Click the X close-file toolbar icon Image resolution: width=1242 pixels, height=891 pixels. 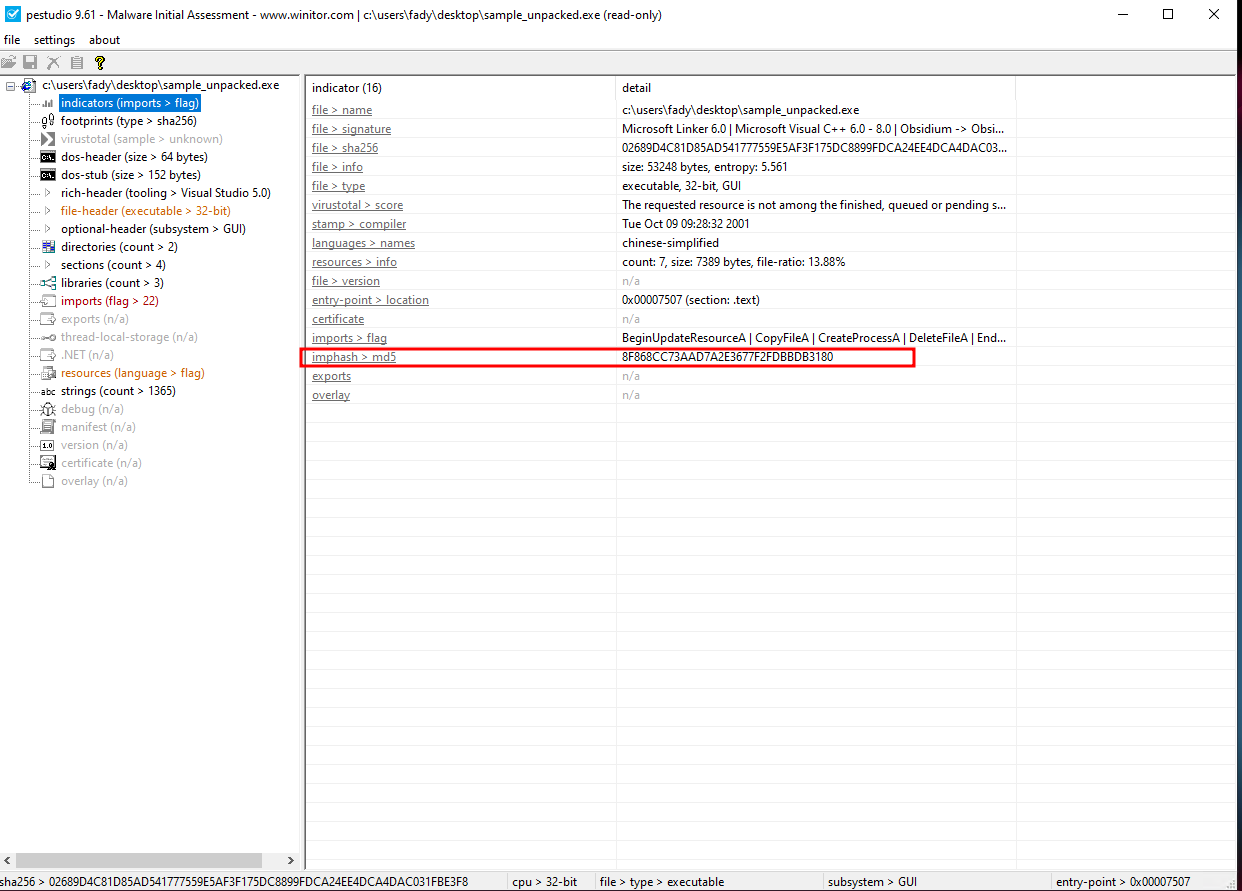coord(54,62)
